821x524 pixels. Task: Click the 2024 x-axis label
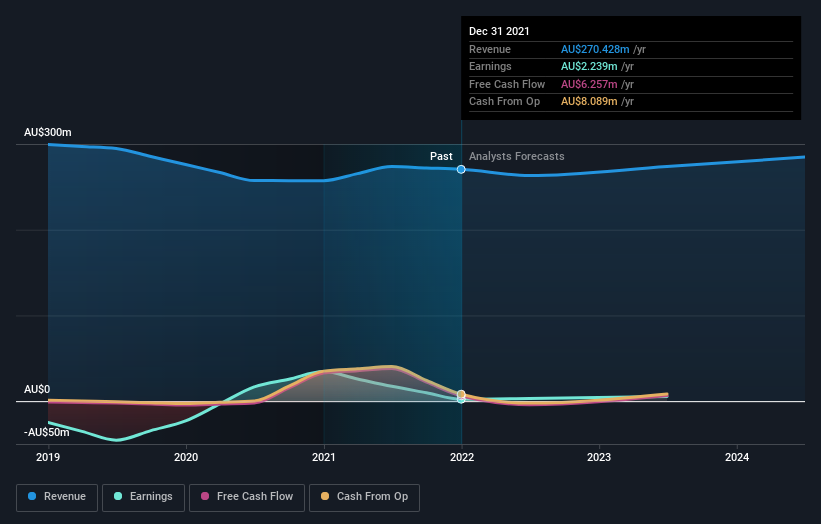pos(737,458)
